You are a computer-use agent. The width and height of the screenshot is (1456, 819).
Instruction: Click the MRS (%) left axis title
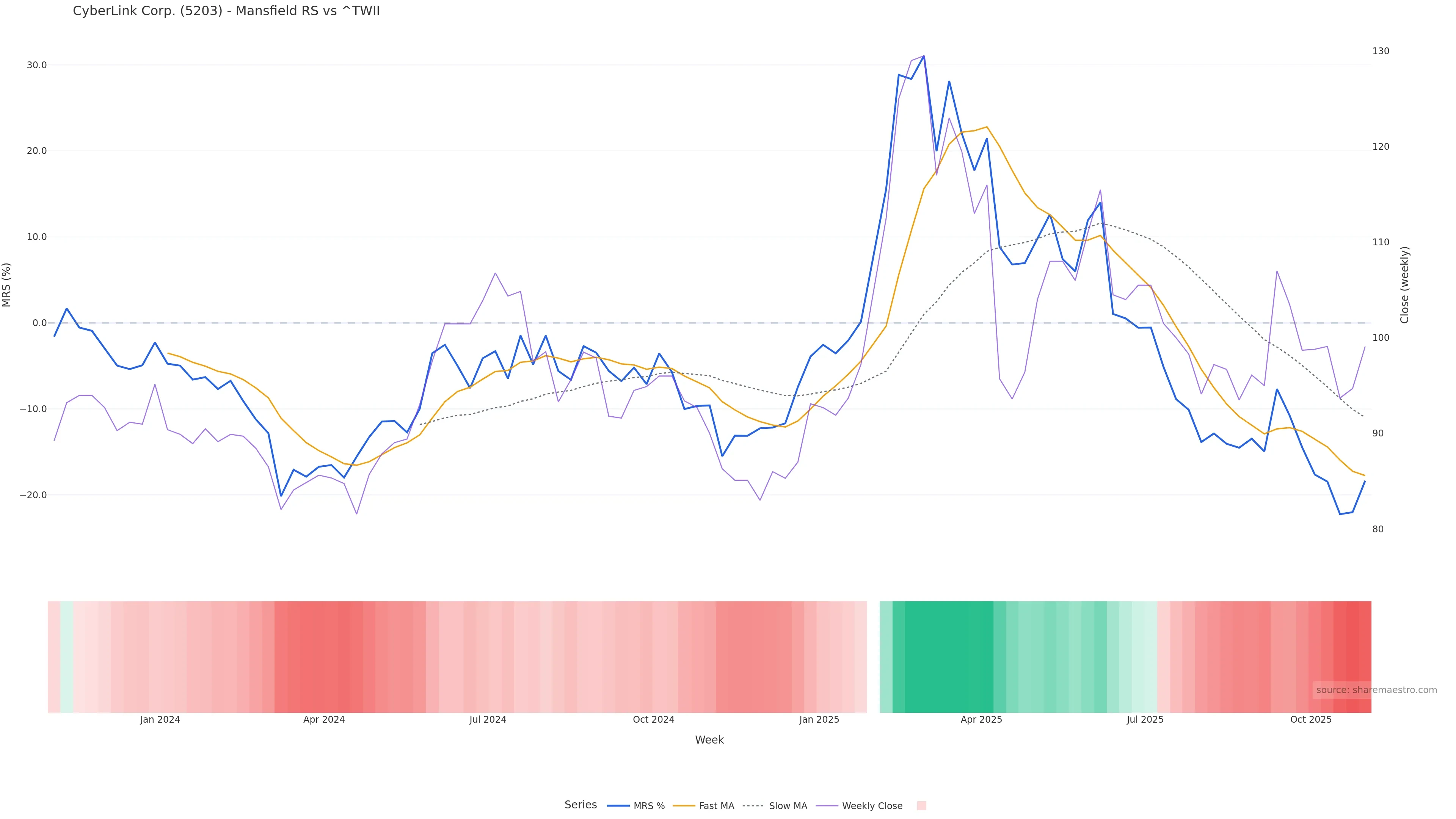(x=7, y=285)
